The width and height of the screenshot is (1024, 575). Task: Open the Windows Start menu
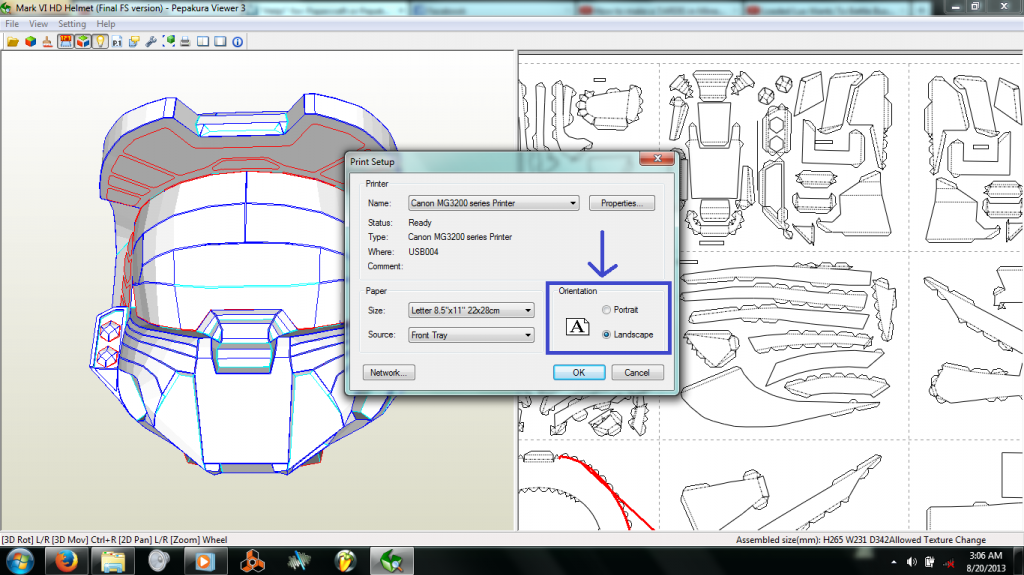[20, 561]
